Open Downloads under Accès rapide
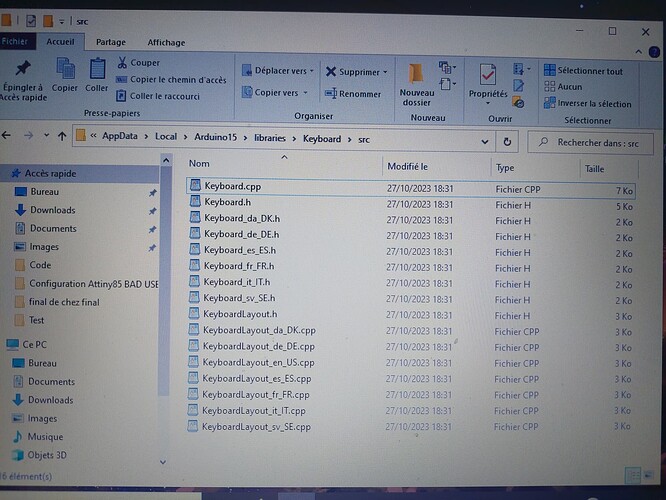666x500 pixels. 53,210
